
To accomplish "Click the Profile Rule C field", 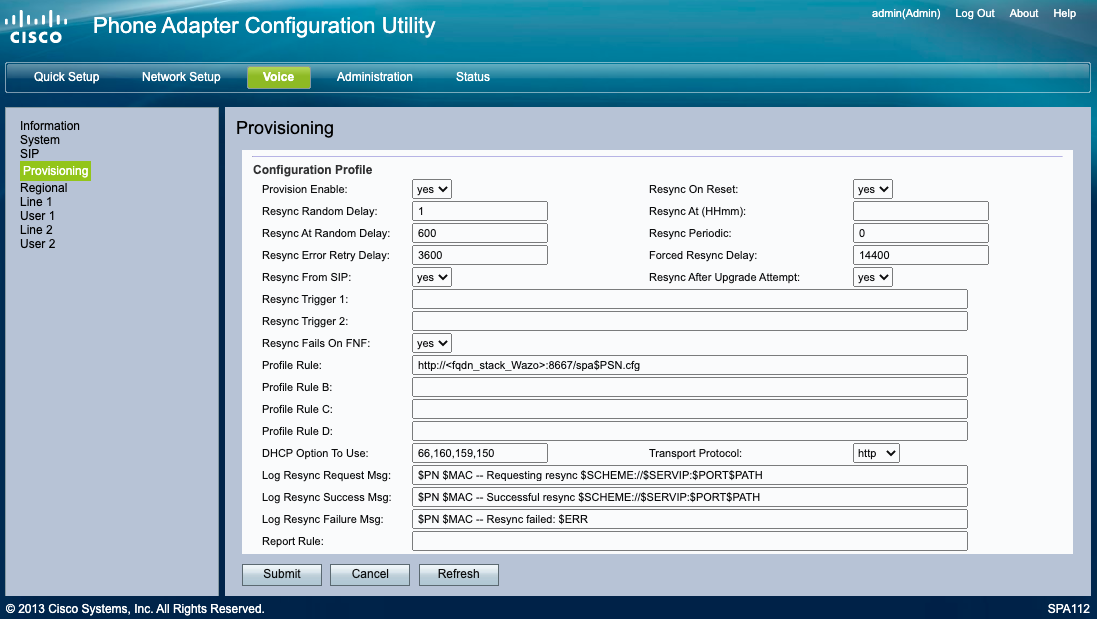I will coord(690,409).
